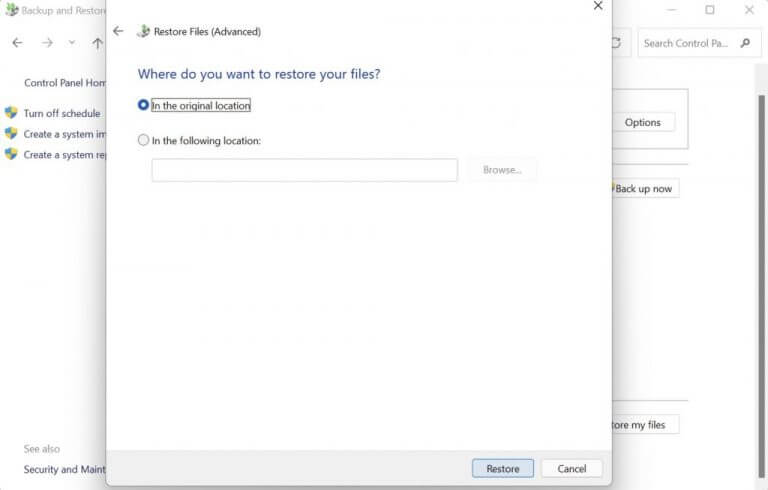The height and width of the screenshot is (490, 768).
Task: Click the up one level arrow
Action: pos(97,43)
